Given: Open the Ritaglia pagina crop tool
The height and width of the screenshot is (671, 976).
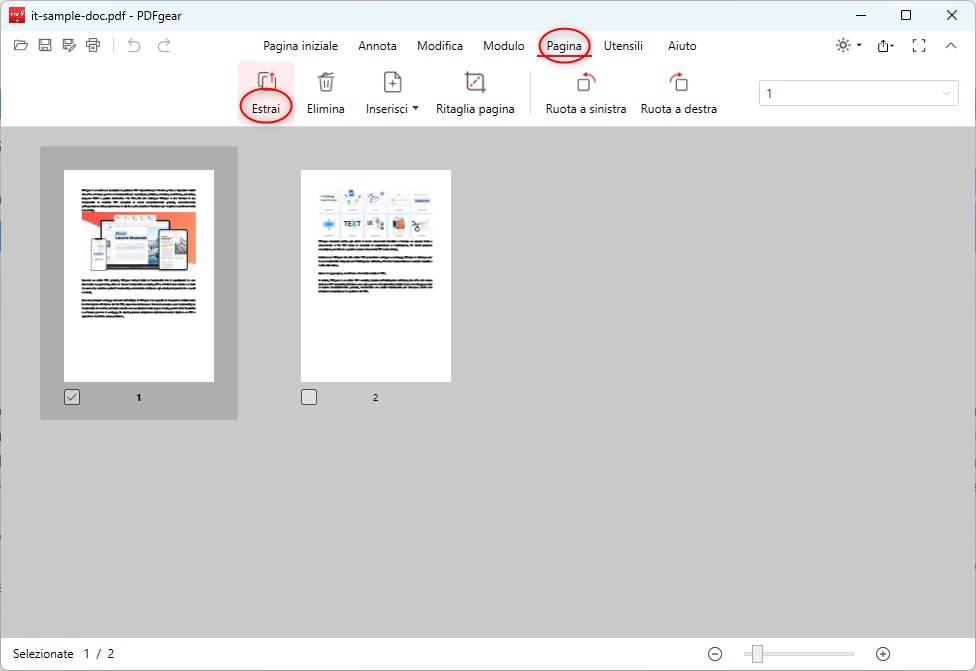Looking at the screenshot, I should click(x=475, y=90).
